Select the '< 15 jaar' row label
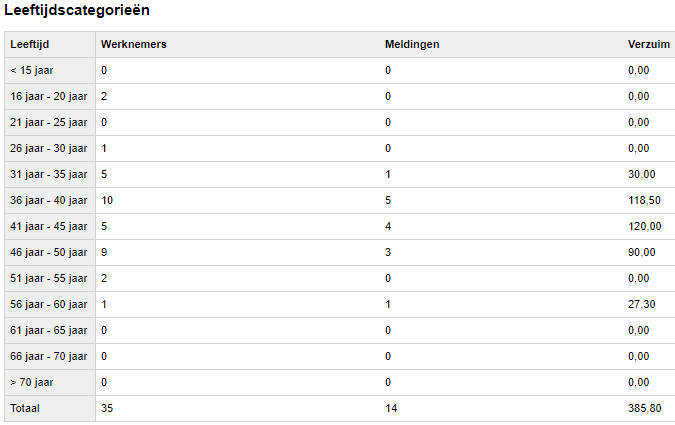The height and width of the screenshot is (425, 675). coord(33,70)
